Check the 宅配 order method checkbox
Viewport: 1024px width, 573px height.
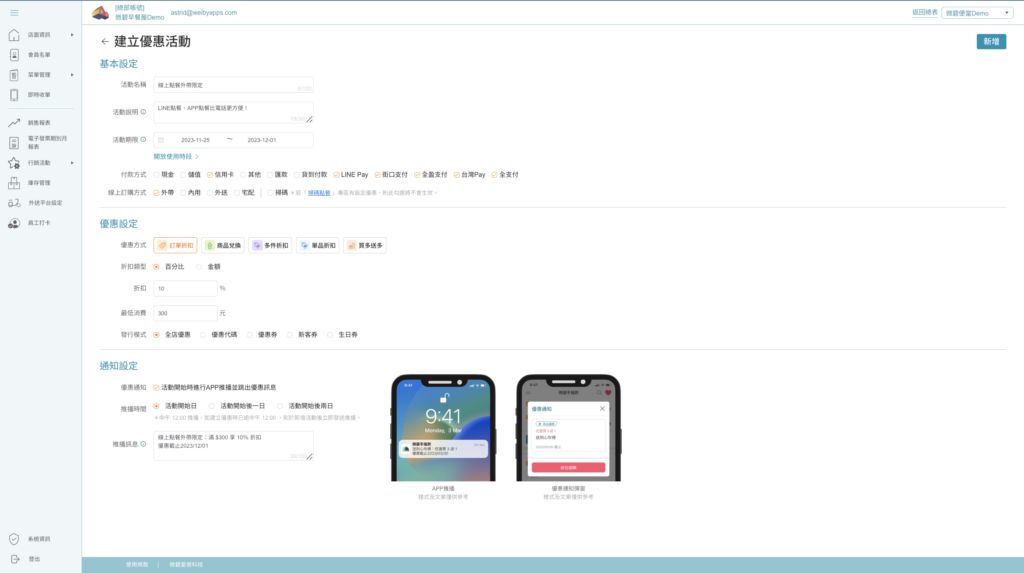tap(236, 193)
